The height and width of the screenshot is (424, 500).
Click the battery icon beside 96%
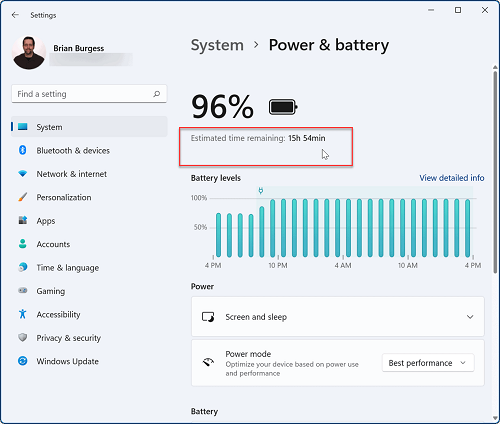[283, 107]
